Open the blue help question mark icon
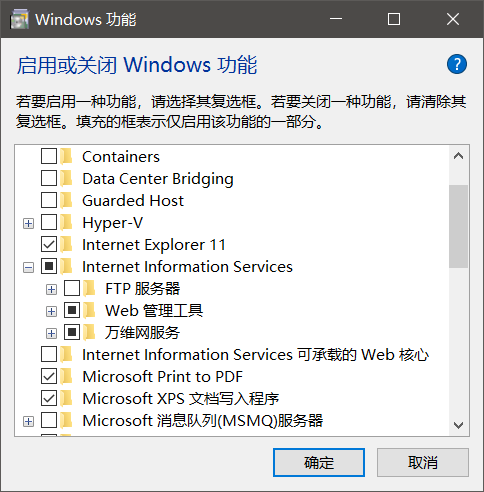Image resolution: width=484 pixels, height=492 pixels. 457,64
